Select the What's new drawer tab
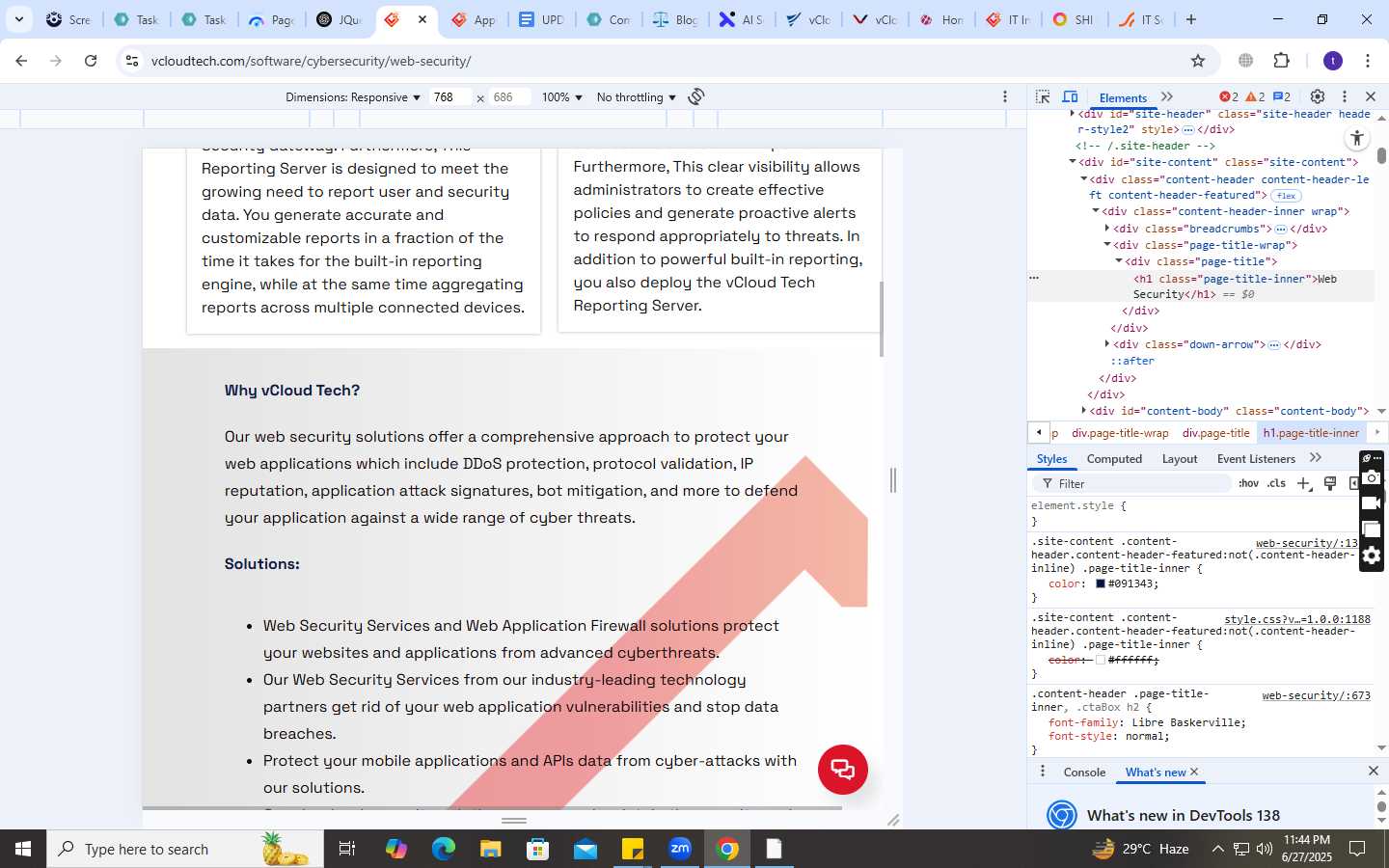The width and height of the screenshot is (1389, 868). 1156,773
